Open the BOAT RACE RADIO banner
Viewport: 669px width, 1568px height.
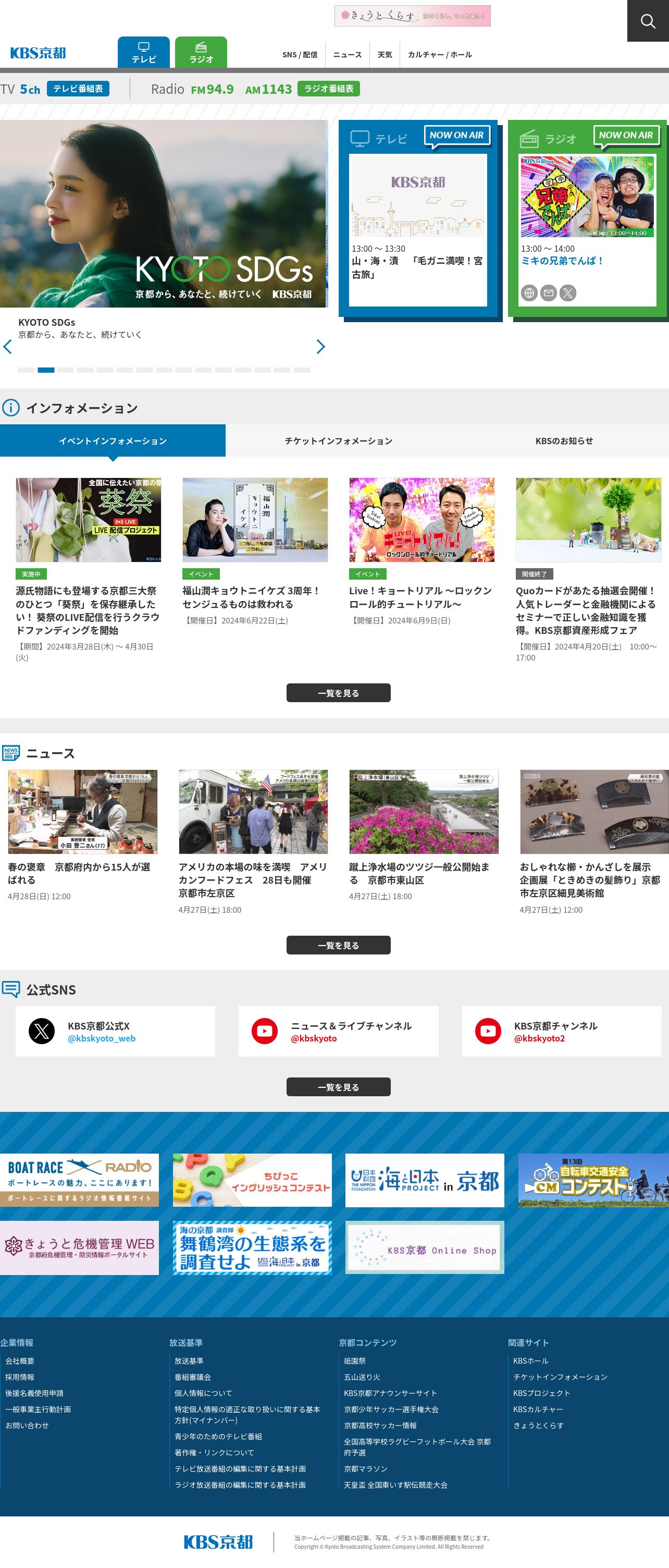pos(79,1180)
